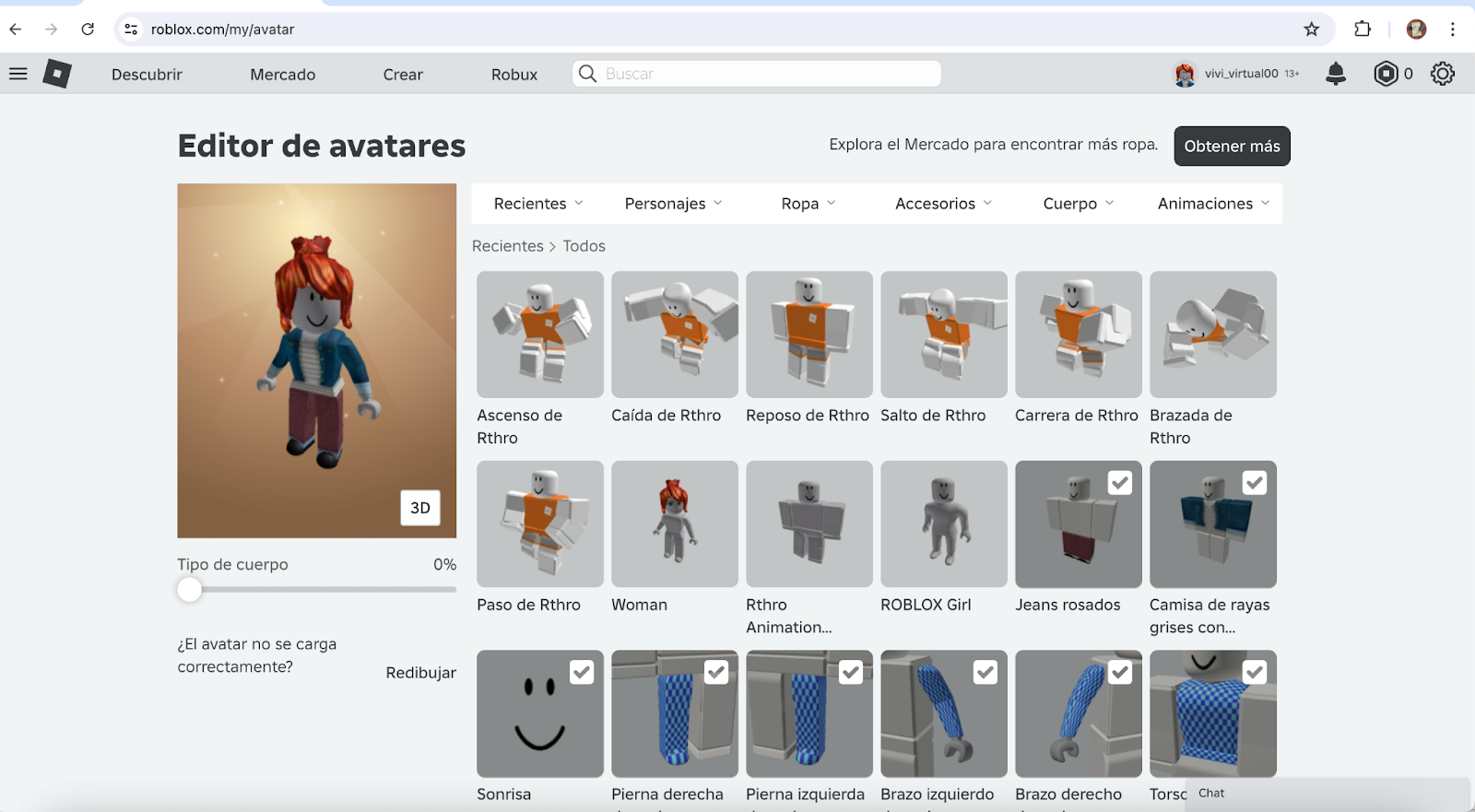Toggle the 3D avatar view
Screen dimensions: 1475x812
coord(420,508)
